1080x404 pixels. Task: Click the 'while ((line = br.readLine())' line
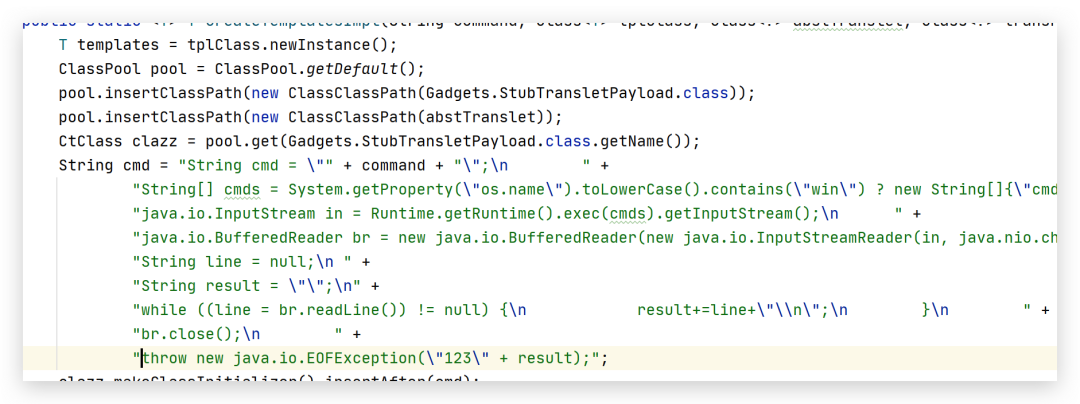[x=590, y=310]
